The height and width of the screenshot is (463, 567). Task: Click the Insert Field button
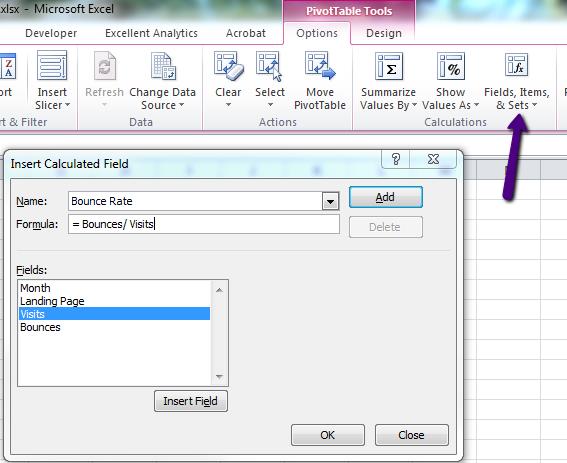(191, 401)
